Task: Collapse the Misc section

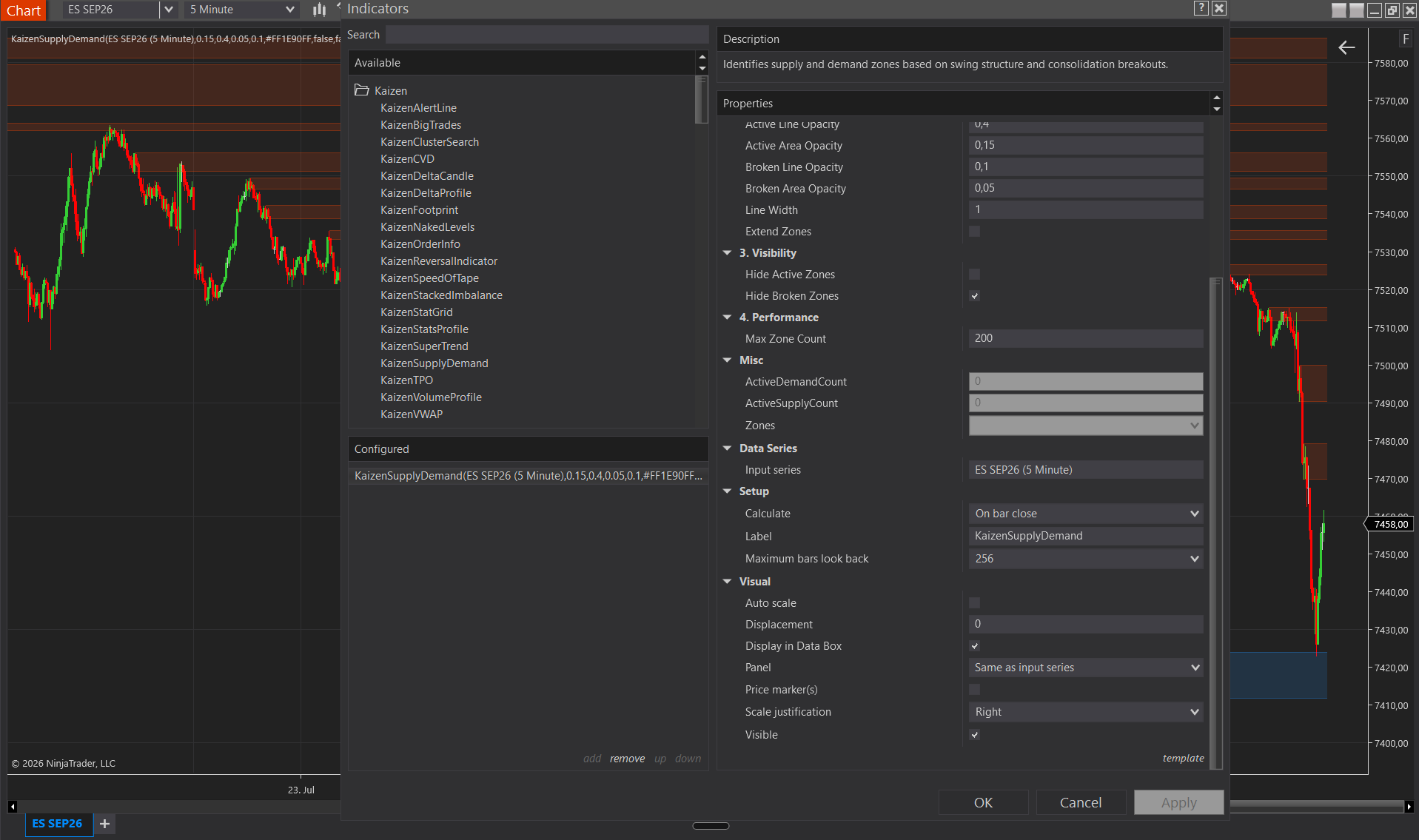Action: 728,360
